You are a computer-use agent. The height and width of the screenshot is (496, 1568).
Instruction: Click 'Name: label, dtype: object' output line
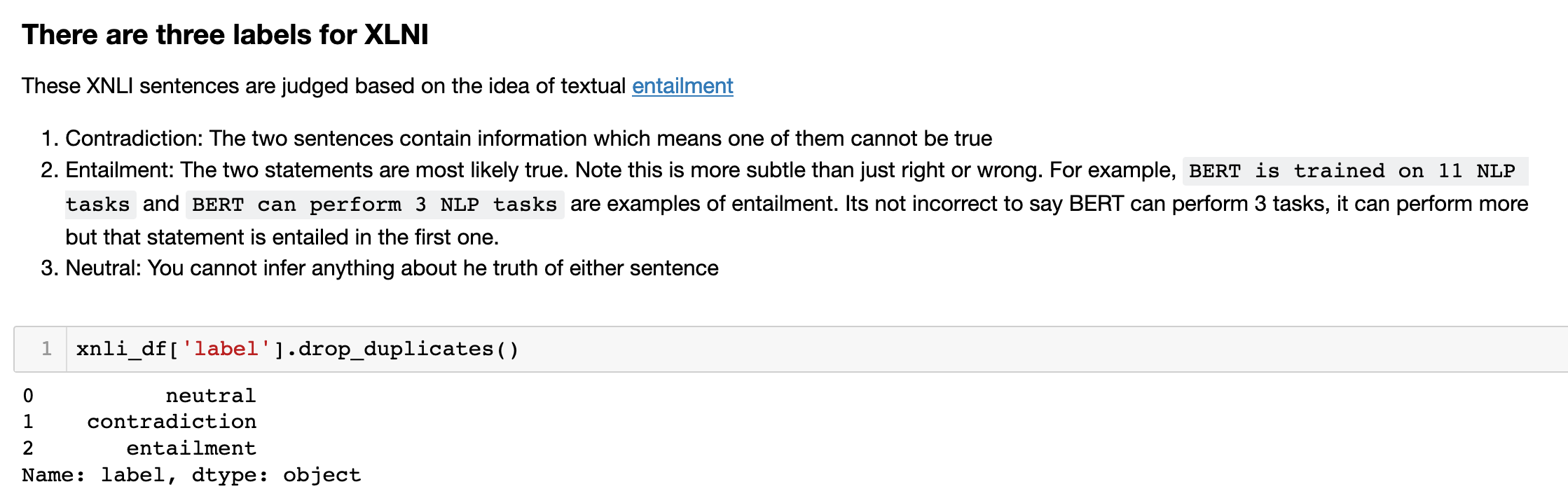(x=191, y=475)
